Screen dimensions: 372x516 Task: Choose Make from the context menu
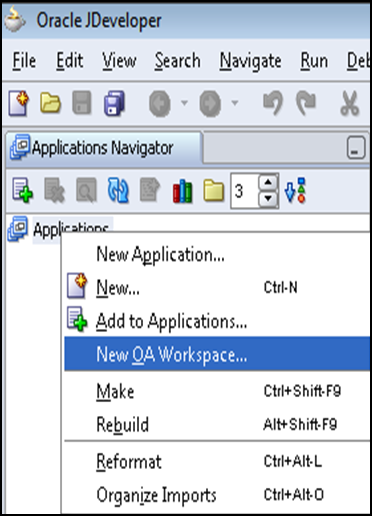tap(217, 391)
